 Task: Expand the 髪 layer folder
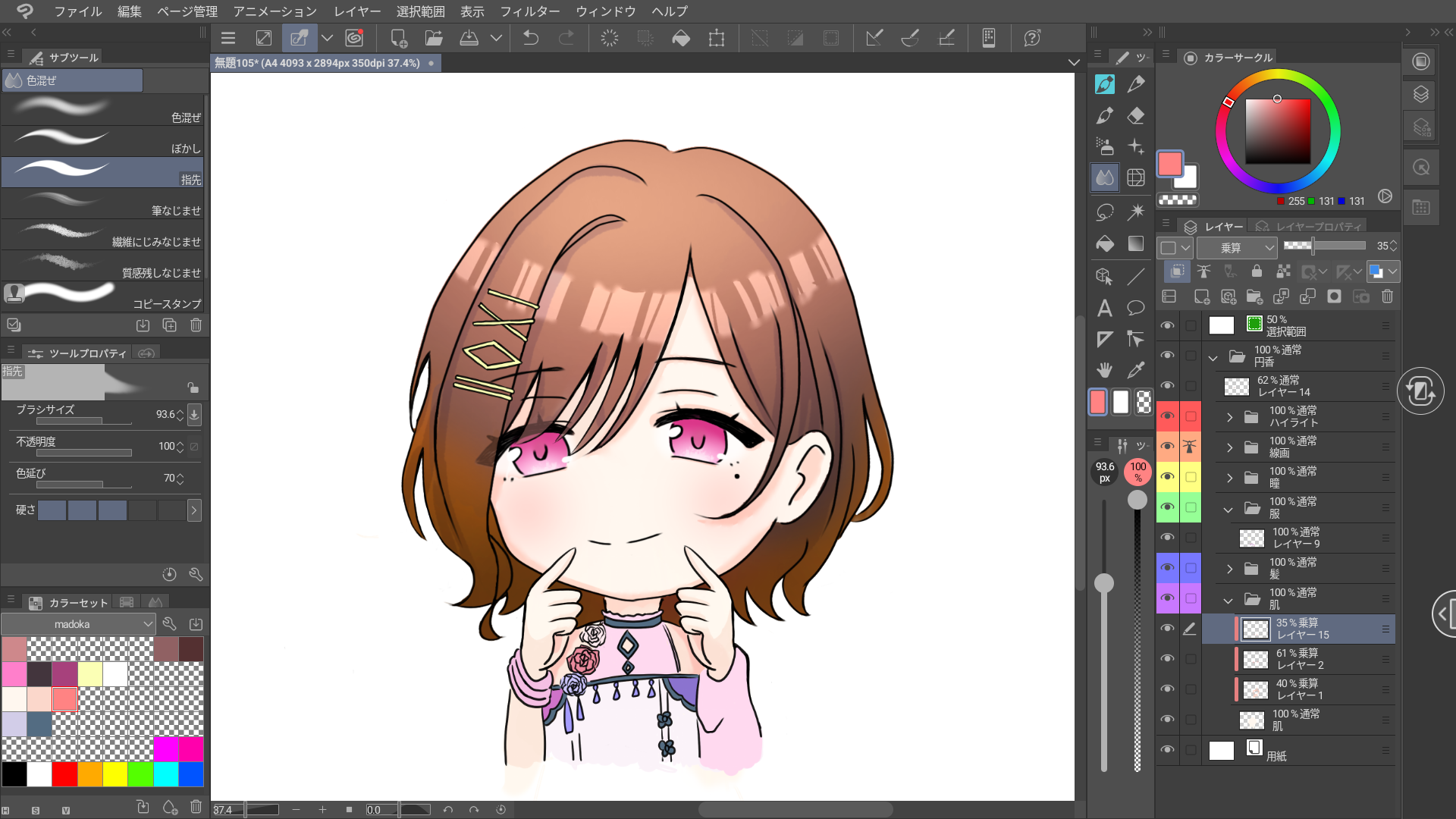tap(1229, 569)
